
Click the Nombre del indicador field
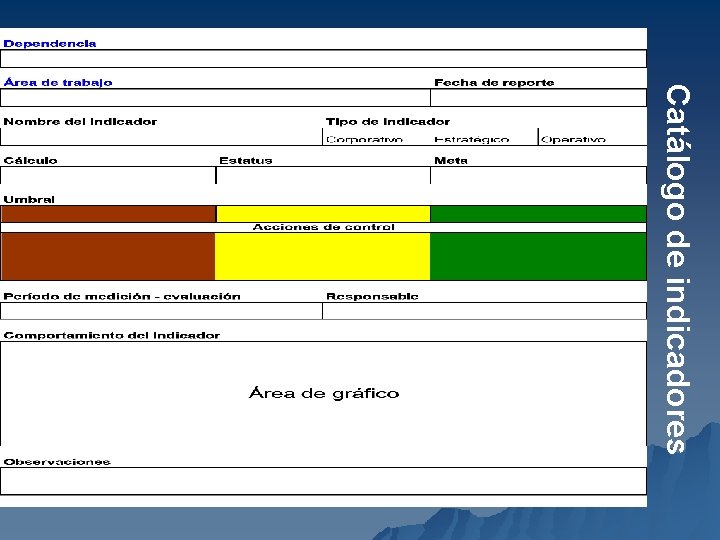pyautogui.click(x=161, y=137)
